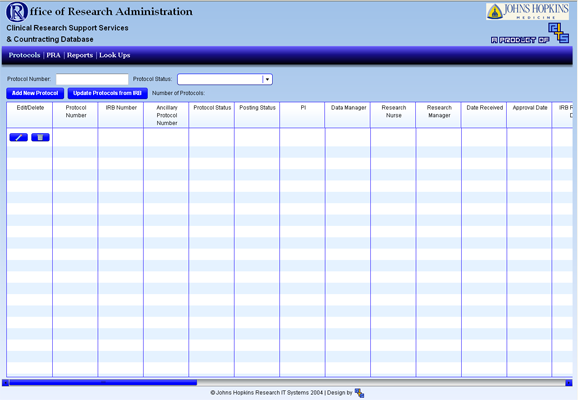Viewport: 578px width, 400px height.
Task: Click the Research Nurse column header
Action: 394,115
